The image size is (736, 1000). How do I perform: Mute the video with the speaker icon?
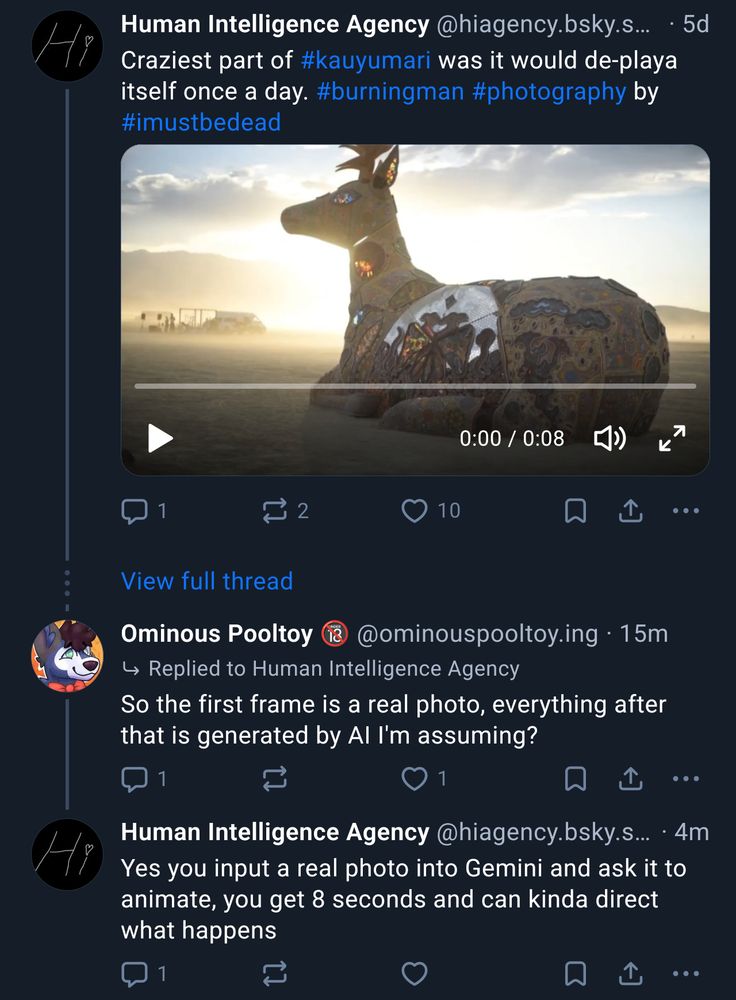pyautogui.click(x=609, y=438)
